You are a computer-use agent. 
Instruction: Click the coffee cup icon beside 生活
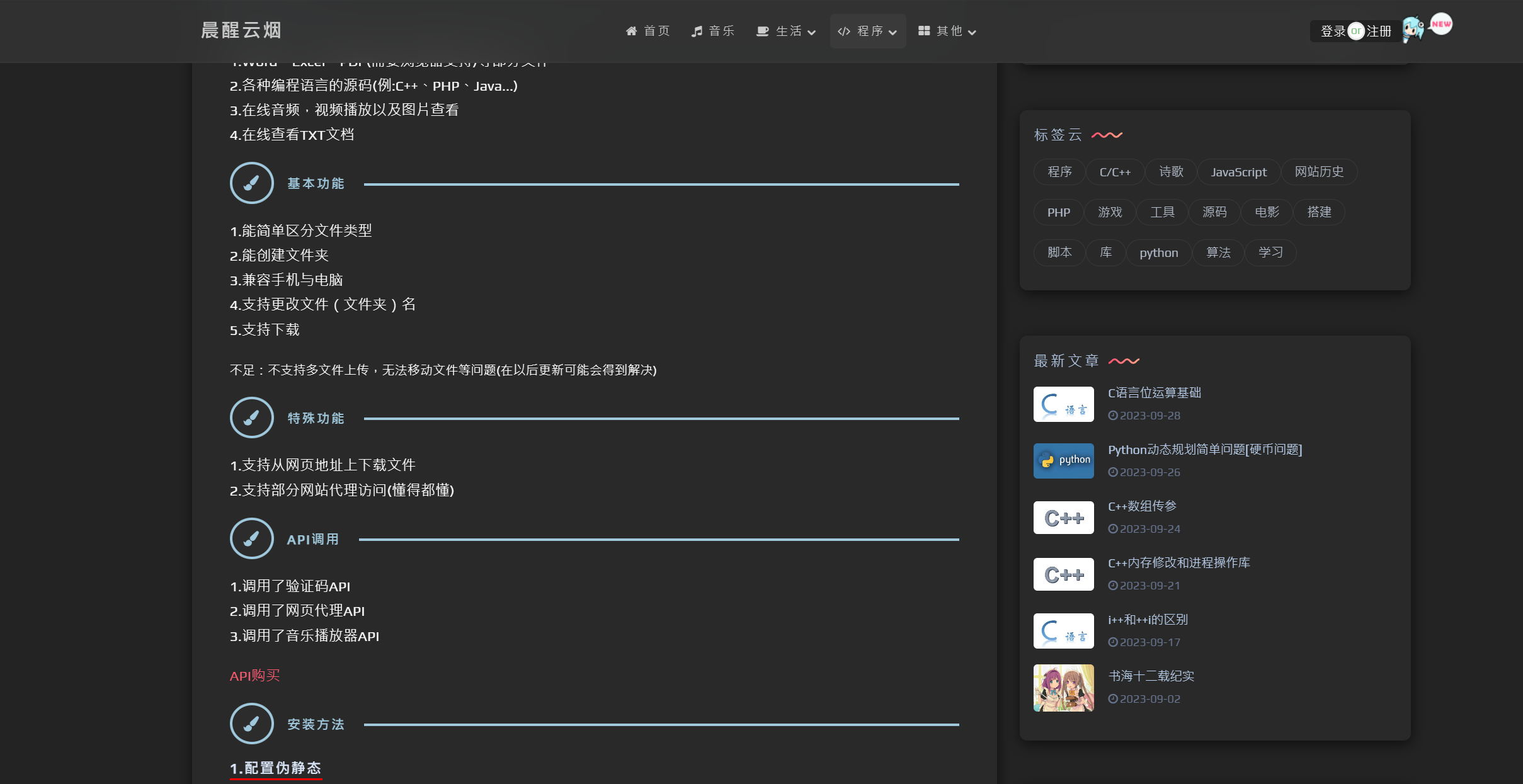click(x=763, y=31)
